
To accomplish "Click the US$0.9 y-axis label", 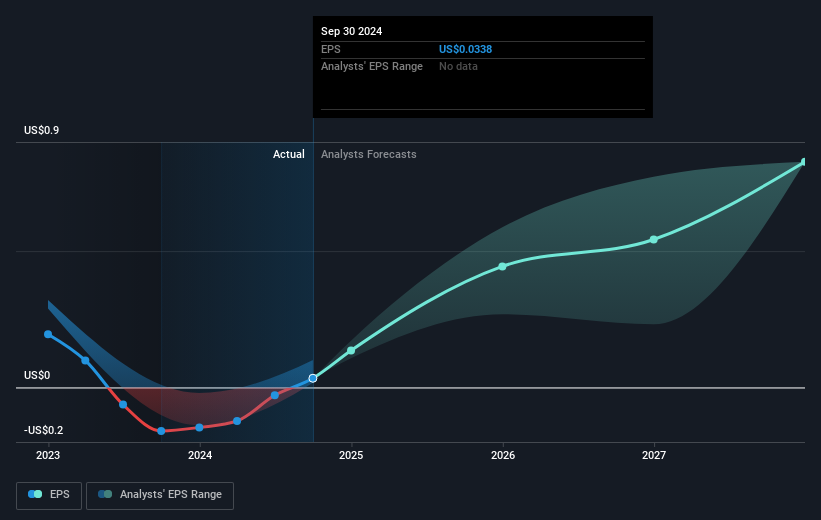I will pyautogui.click(x=41, y=130).
